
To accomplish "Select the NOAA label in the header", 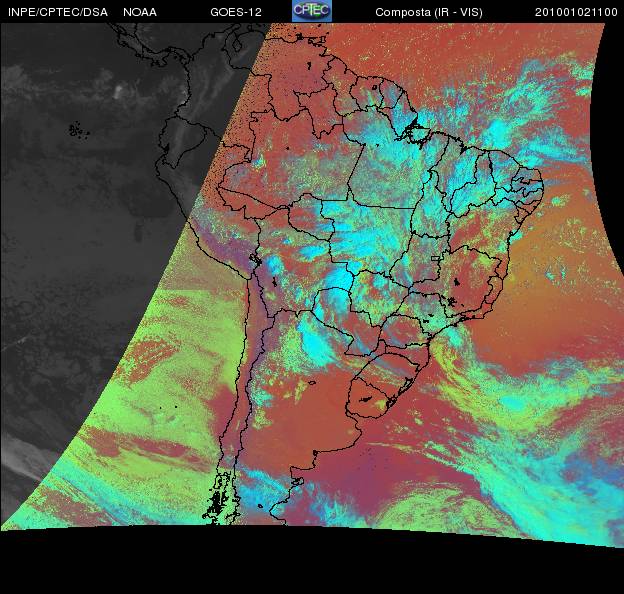I will click(139, 12).
